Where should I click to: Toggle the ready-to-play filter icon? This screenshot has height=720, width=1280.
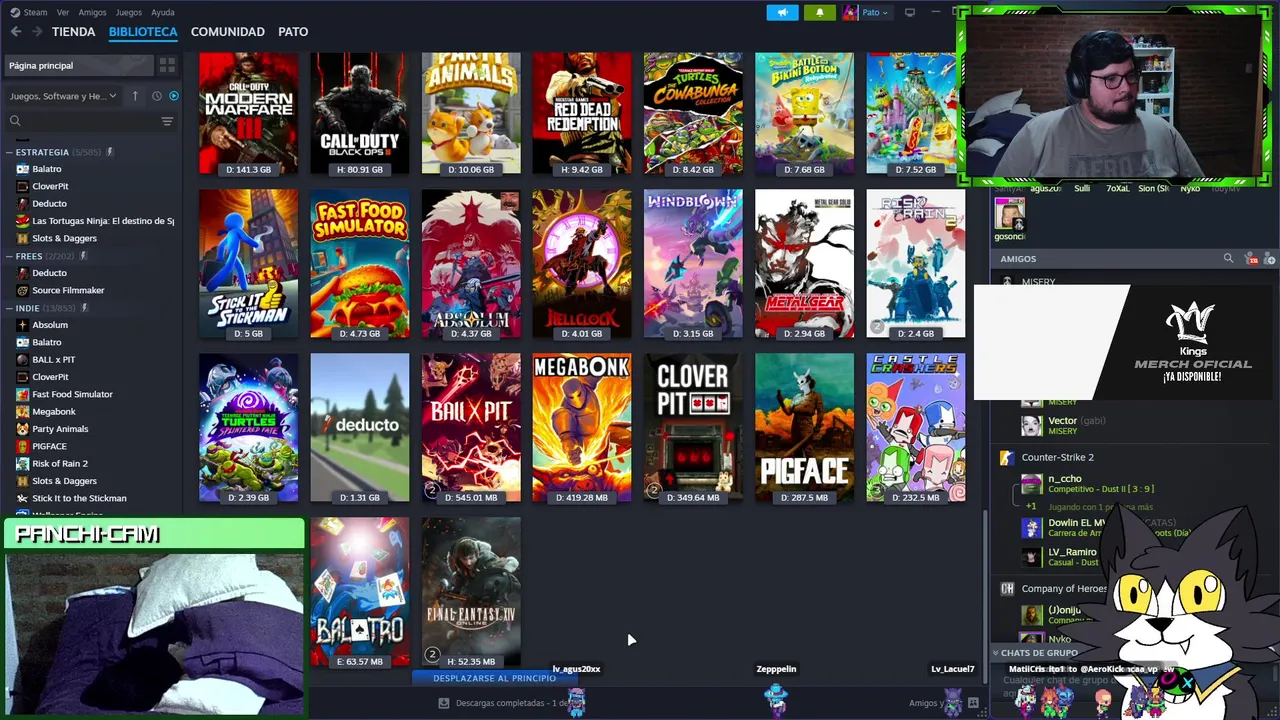point(174,96)
